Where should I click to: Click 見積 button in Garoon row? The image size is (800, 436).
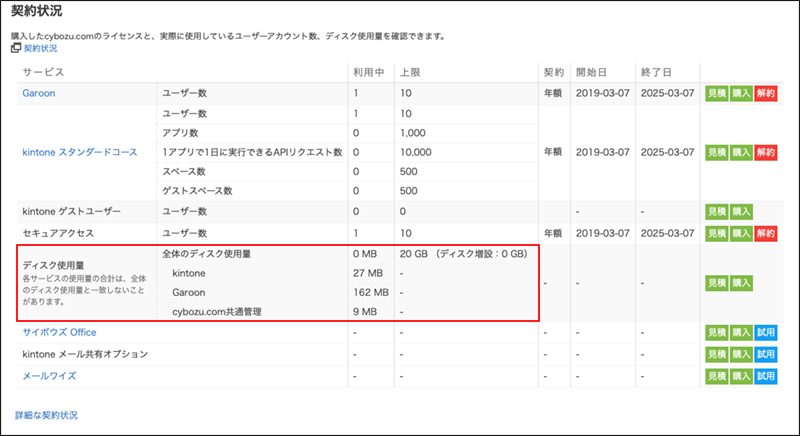716,93
